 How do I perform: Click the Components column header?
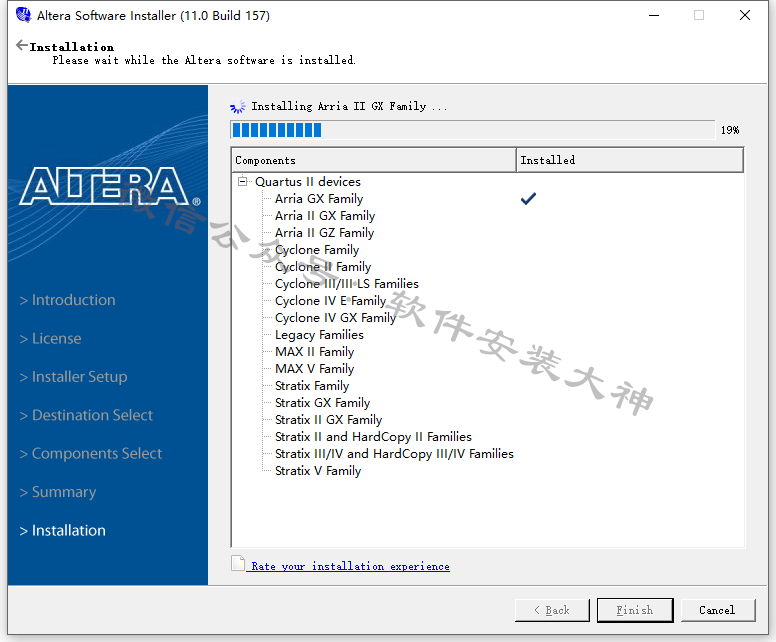(374, 160)
